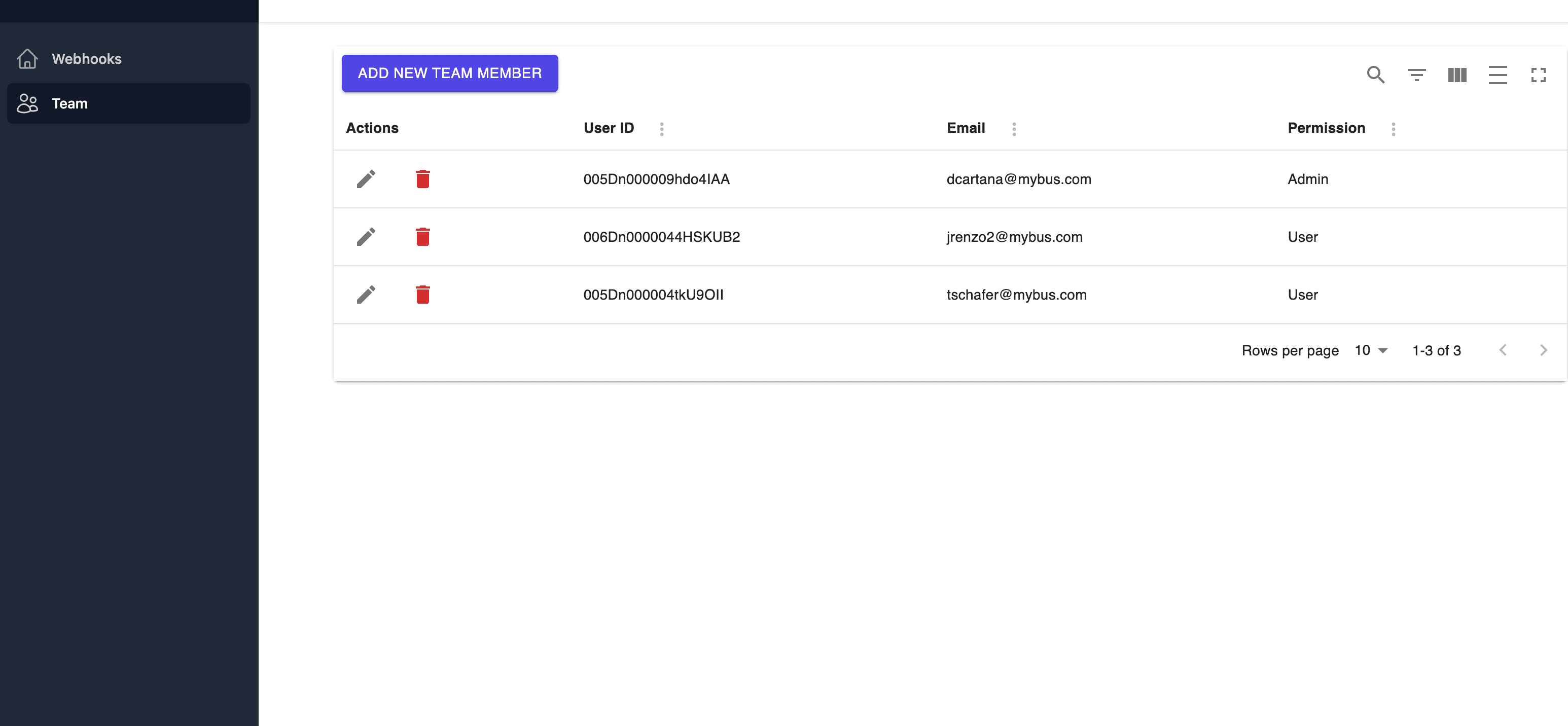Toggle the table filter icon
This screenshot has height=726, width=1568.
click(x=1416, y=75)
